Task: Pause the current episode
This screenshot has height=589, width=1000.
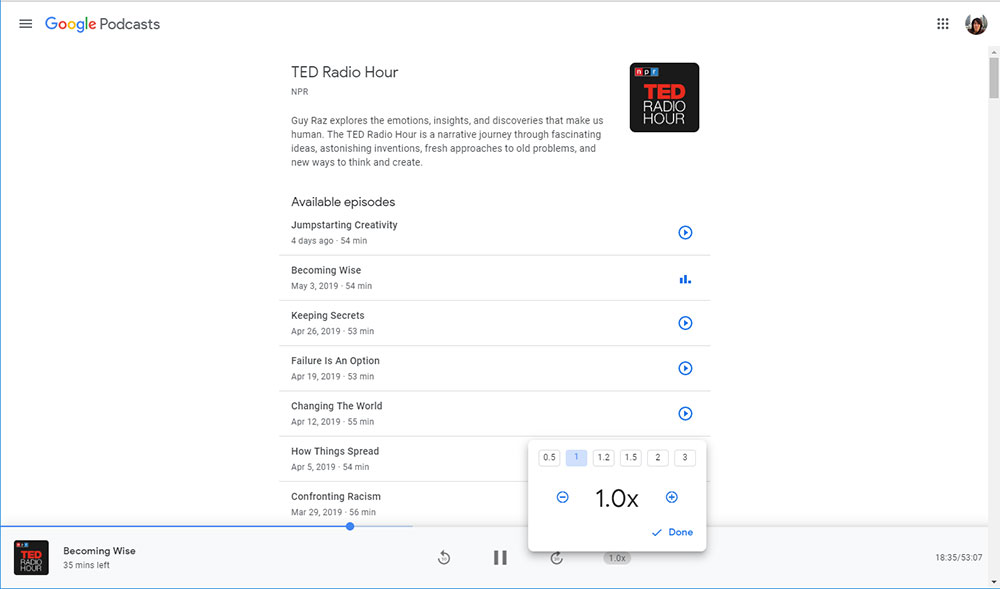Action: coord(500,558)
